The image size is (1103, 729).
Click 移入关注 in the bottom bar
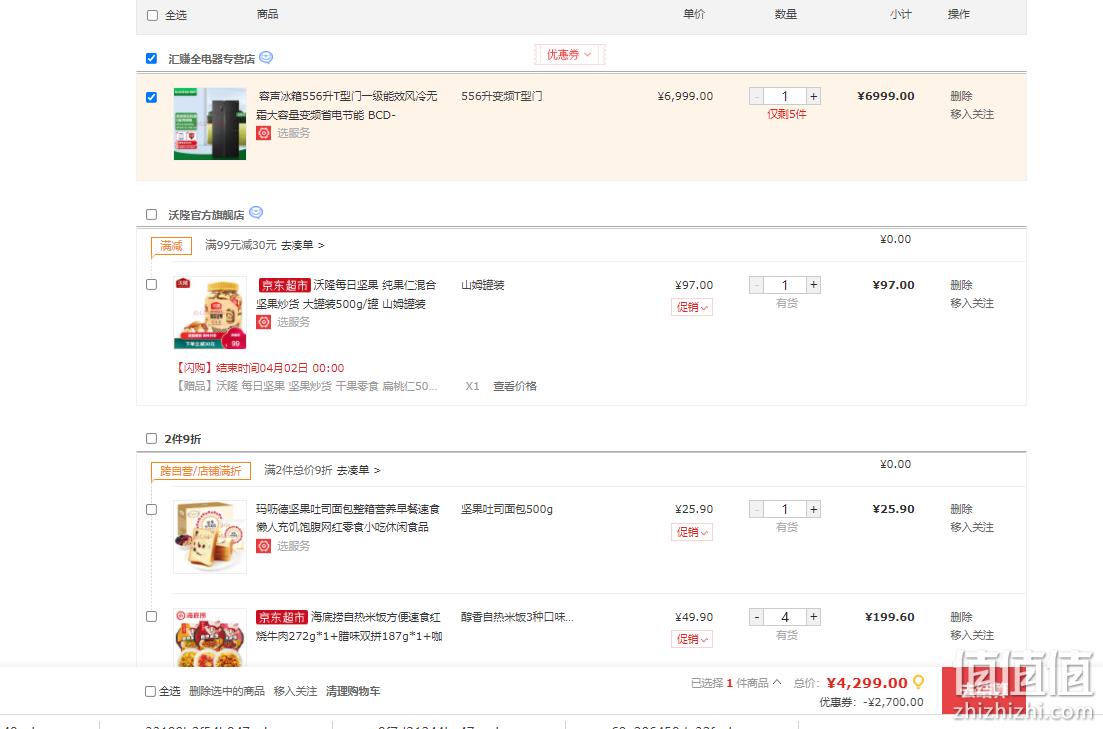(295, 692)
